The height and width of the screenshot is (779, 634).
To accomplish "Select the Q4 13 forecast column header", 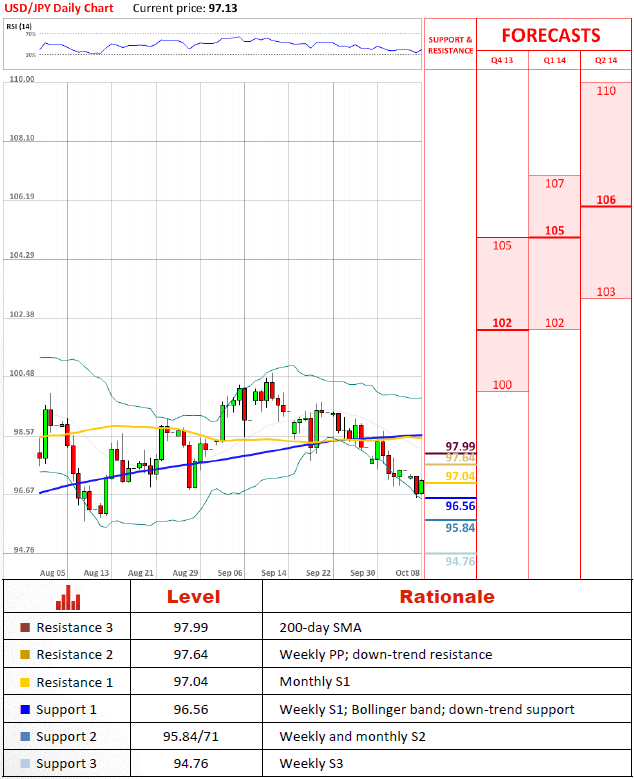I will pyautogui.click(x=502, y=60).
